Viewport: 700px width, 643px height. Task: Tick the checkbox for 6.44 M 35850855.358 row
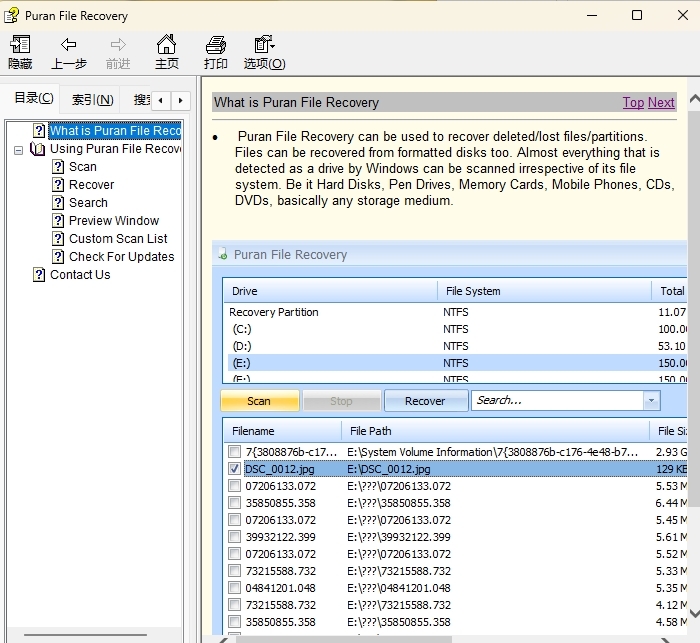(x=234, y=502)
